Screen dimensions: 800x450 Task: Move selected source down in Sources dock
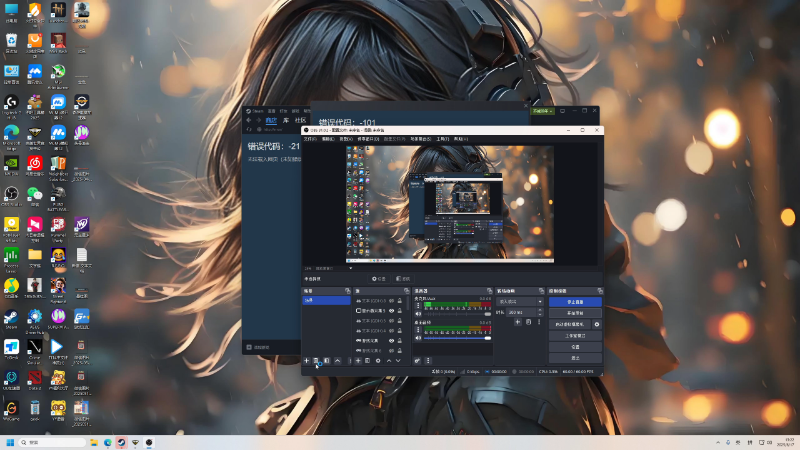click(x=398, y=361)
